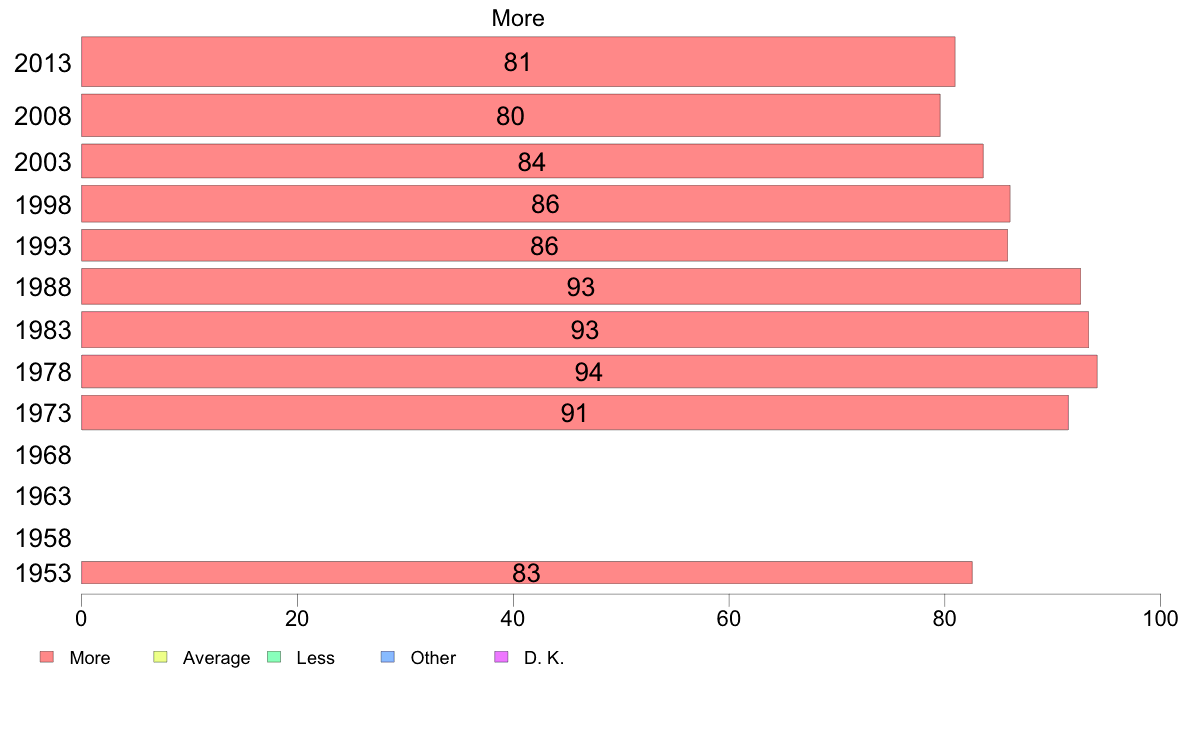
Task: Select the 1973 bar showing 91
Action: pyautogui.click(x=574, y=413)
